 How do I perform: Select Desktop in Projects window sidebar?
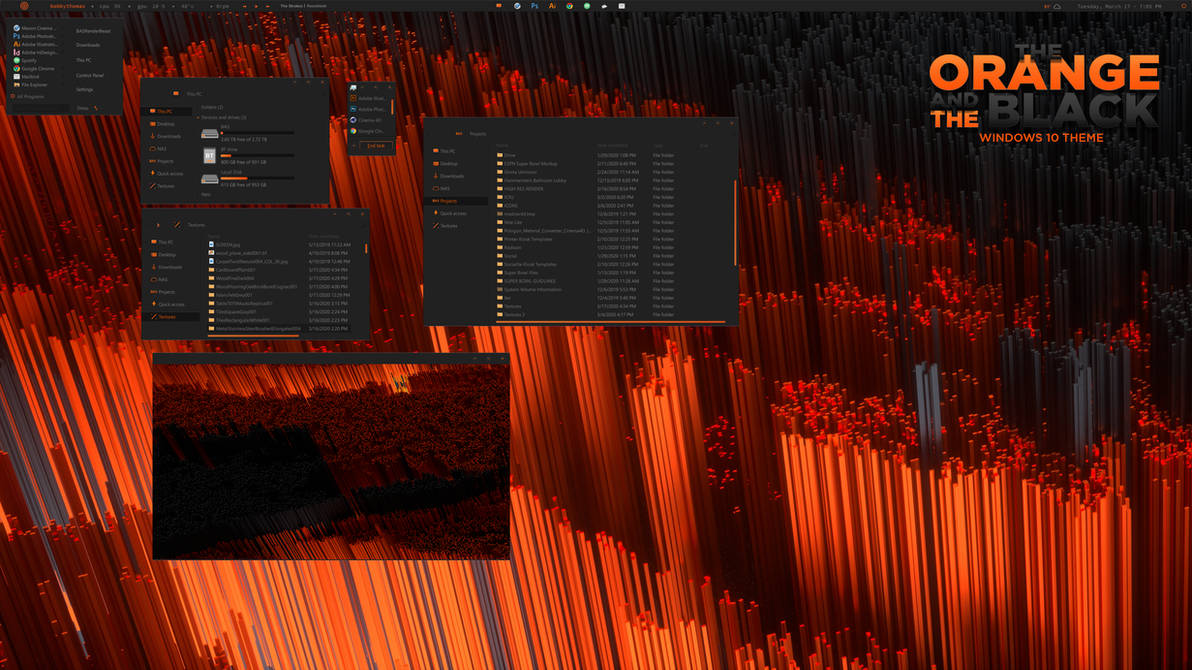pos(446,164)
